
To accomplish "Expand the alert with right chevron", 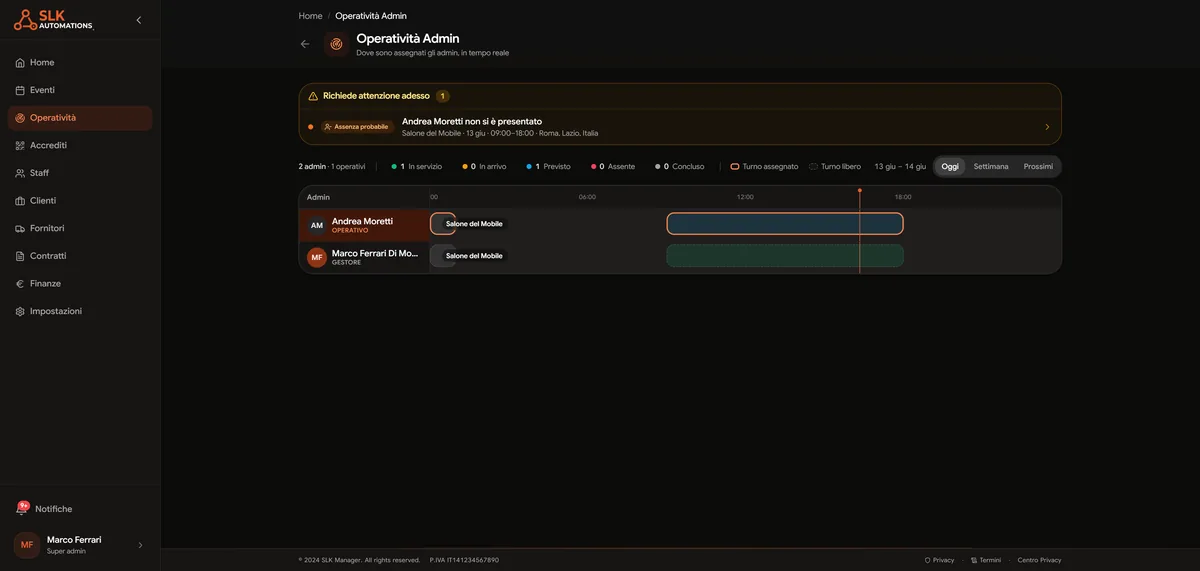I will coord(1047,127).
